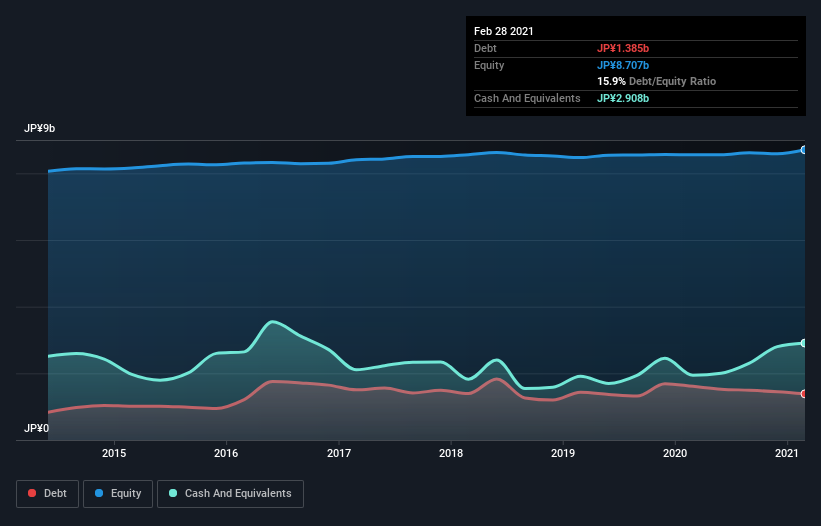Select the 2015 x-axis label
The image size is (821, 526).
click(114, 453)
